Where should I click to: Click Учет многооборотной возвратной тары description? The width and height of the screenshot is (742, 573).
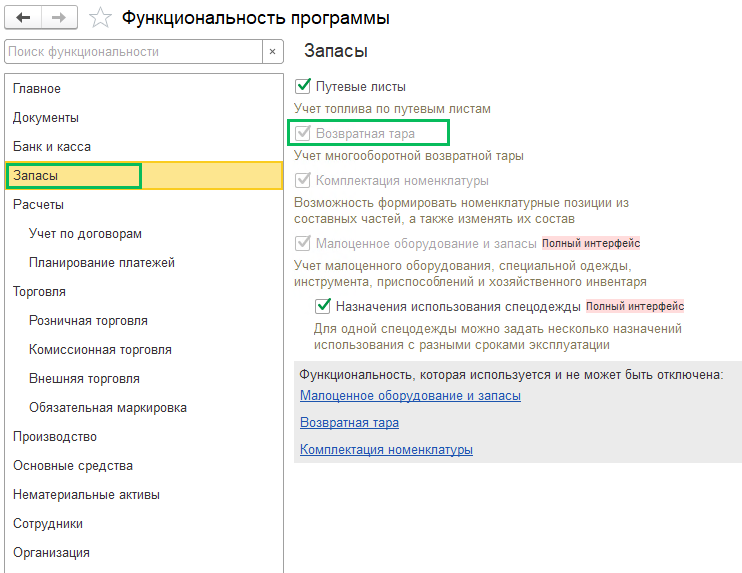pyautogui.click(x=408, y=156)
